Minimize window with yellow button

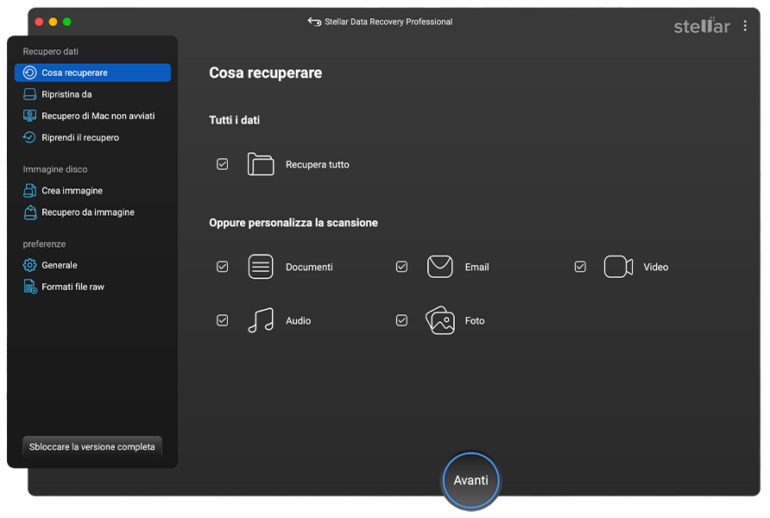click(x=53, y=22)
